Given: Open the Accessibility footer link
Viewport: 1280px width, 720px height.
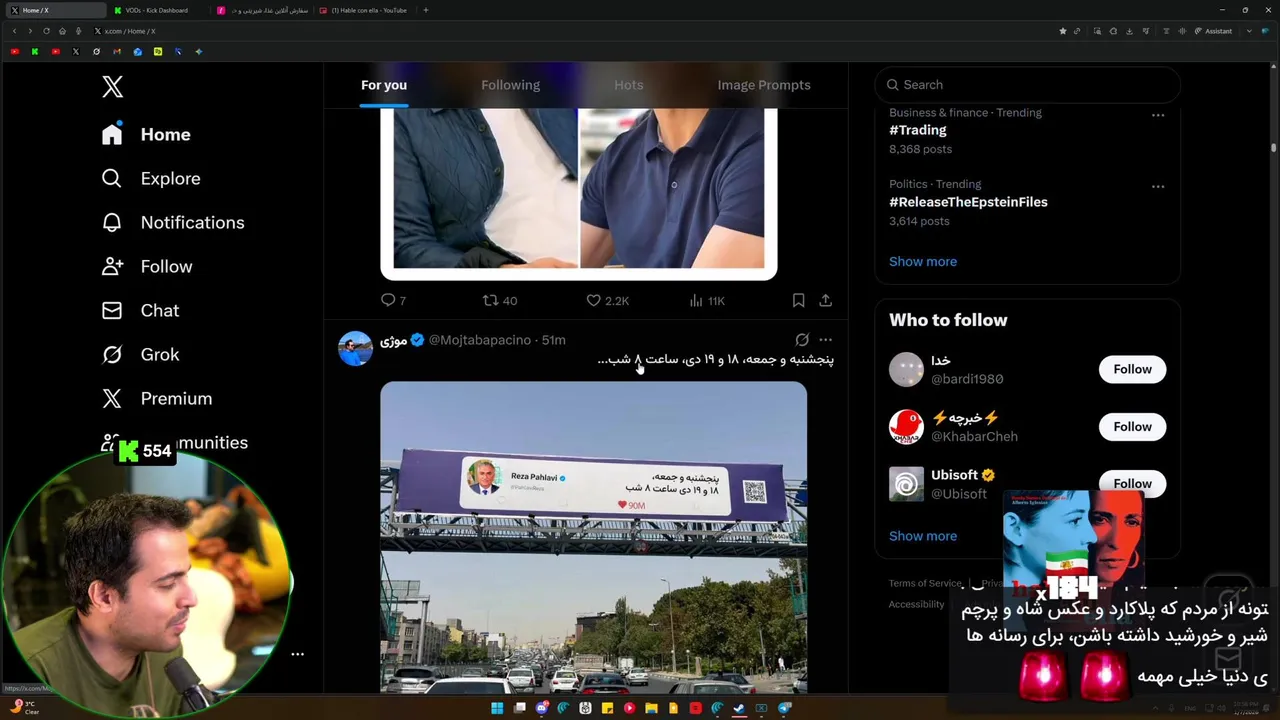Looking at the screenshot, I should pos(916,604).
